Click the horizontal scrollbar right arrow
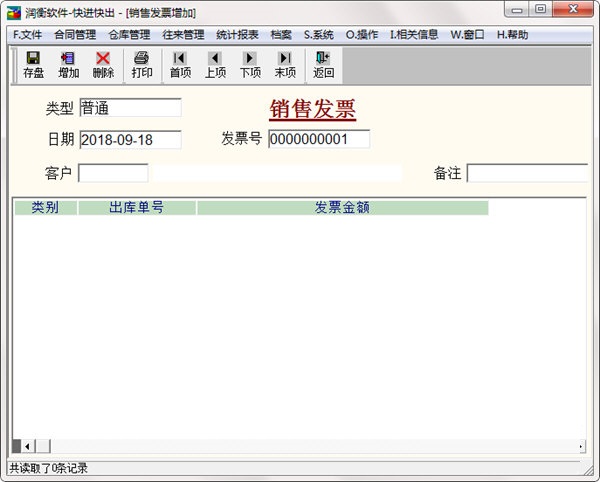Viewport: 600px width, 482px height. 581,446
